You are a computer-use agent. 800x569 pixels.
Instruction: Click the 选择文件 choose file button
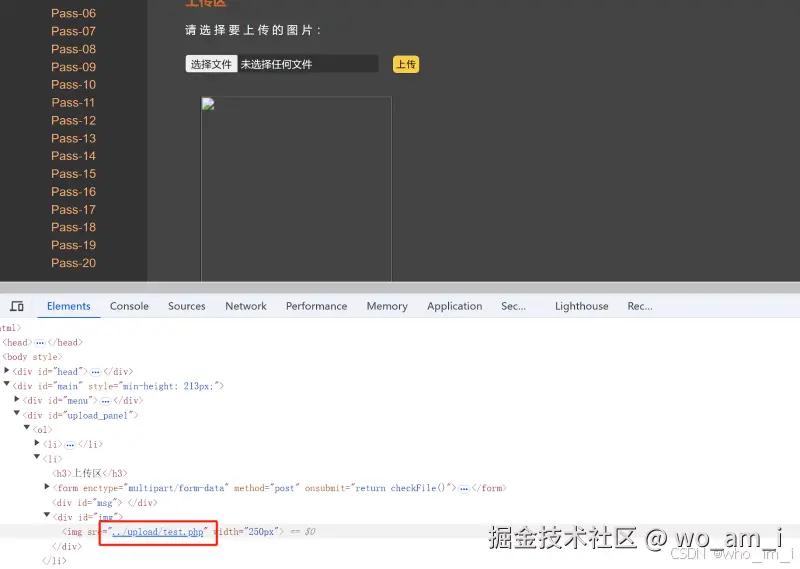211,64
